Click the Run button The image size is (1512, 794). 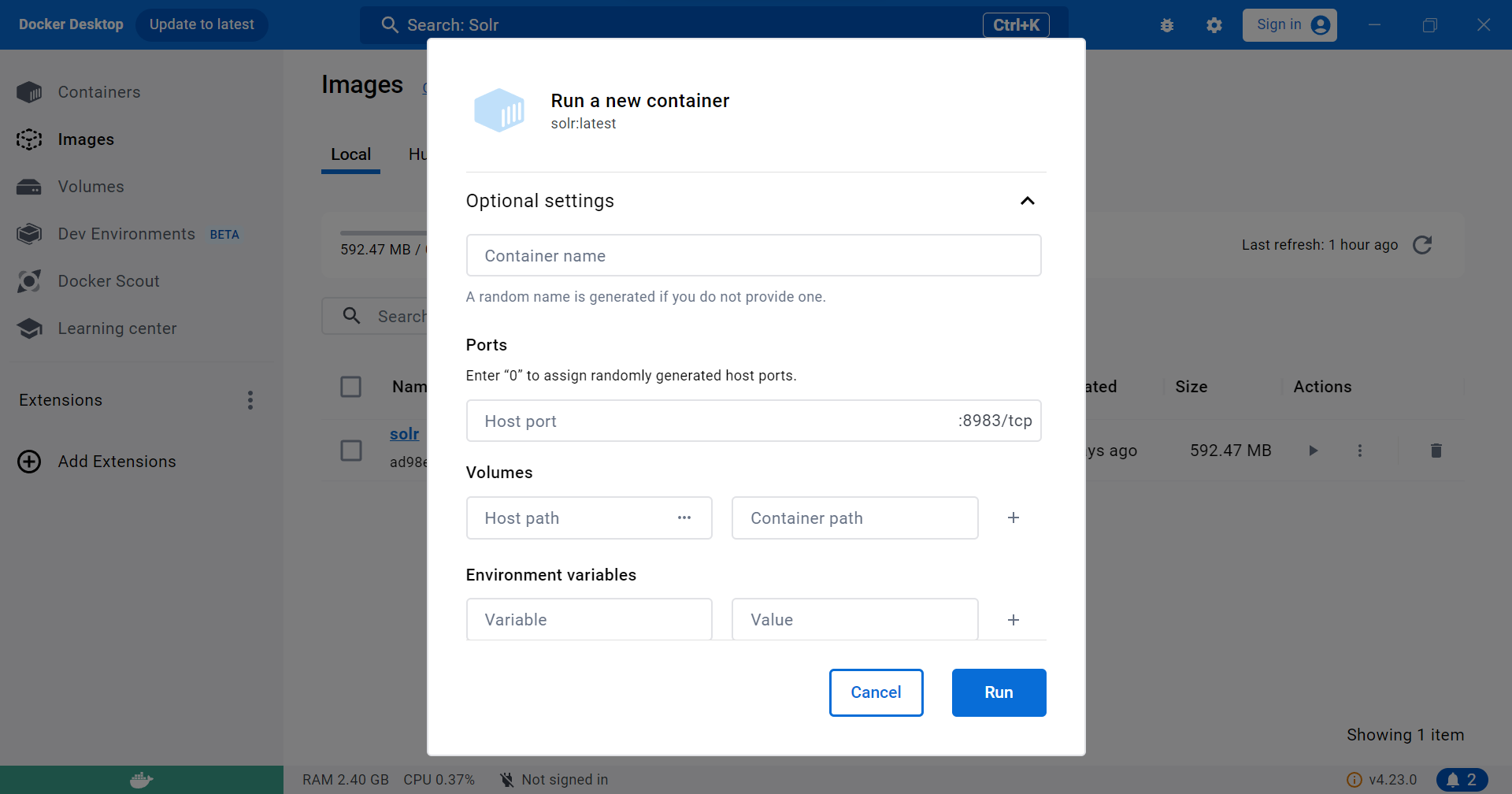point(999,692)
